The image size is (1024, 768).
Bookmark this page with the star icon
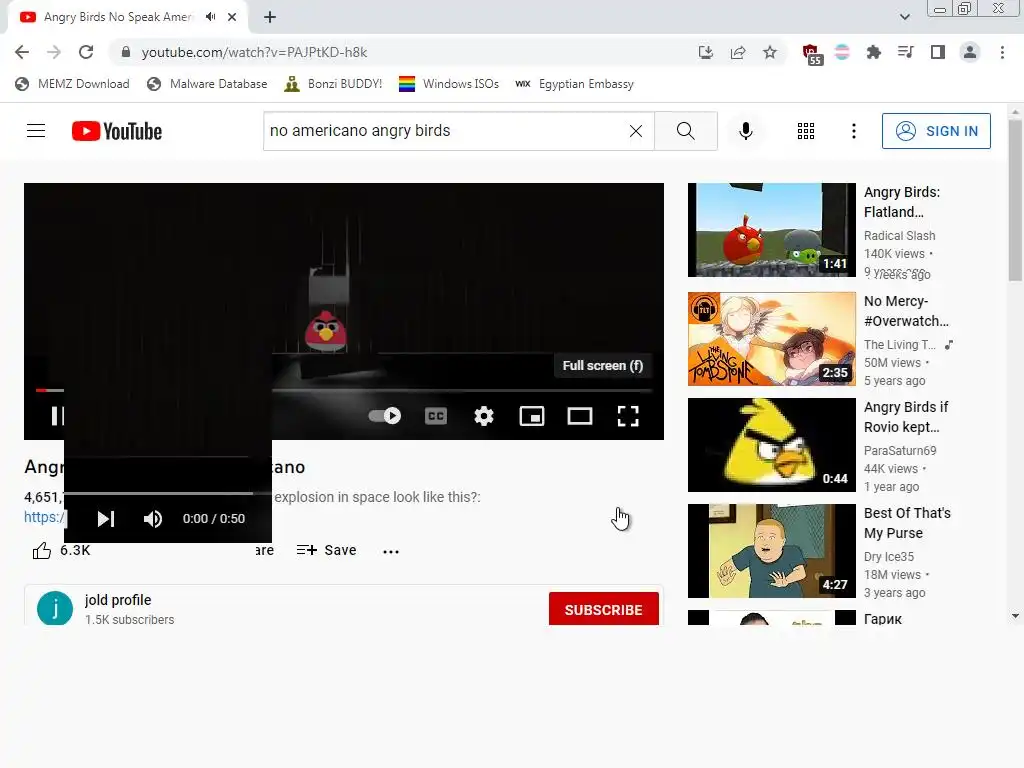pyautogui.click(x=770, y=52)
